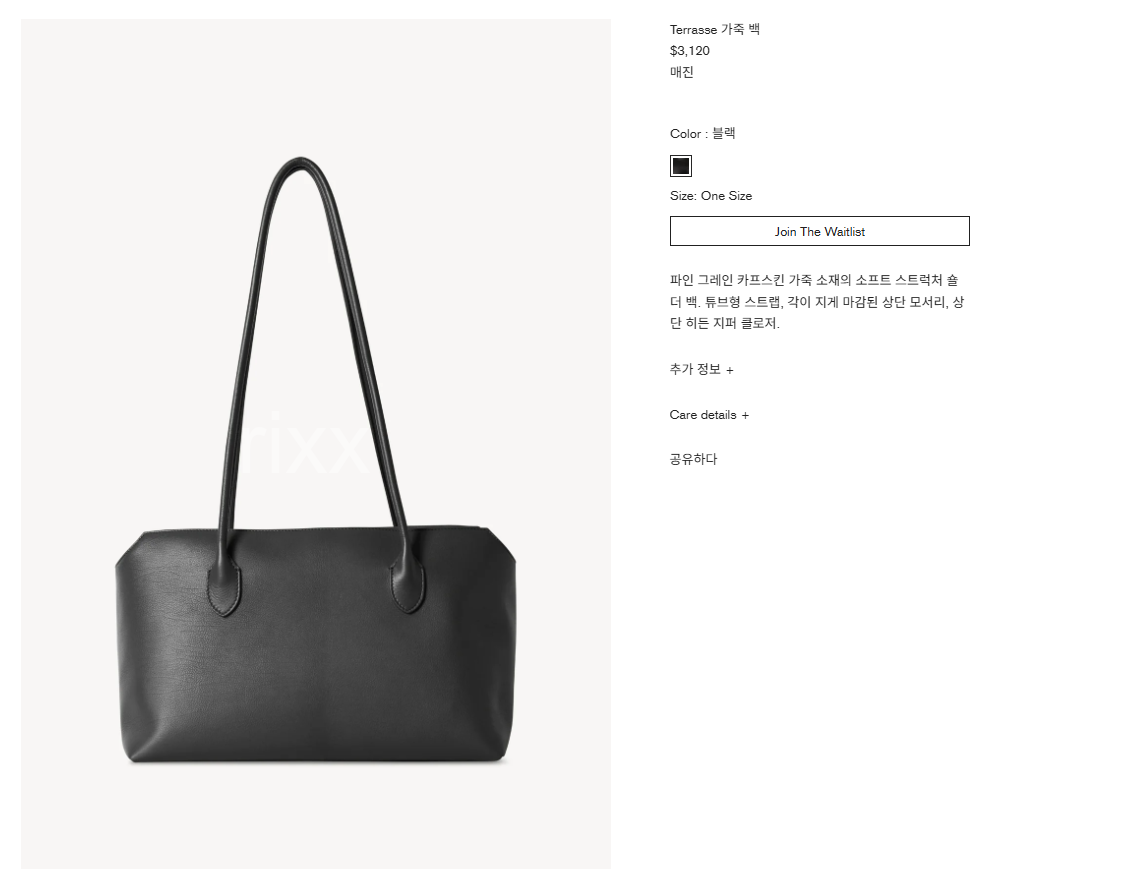Click the right strap tab on the bag
Viewport: 1125px width, 869px height.
click(x=408, y=584)
